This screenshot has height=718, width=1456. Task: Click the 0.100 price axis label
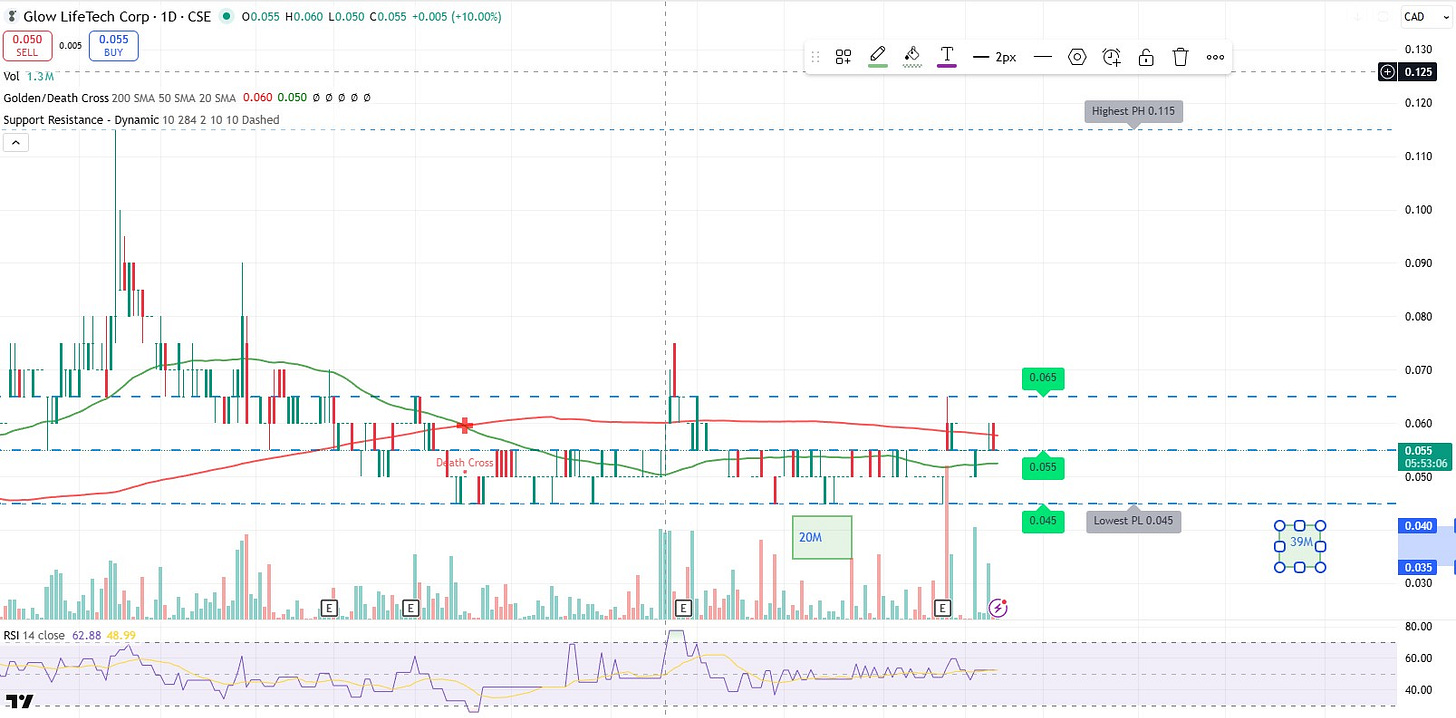pos(1419,209)
